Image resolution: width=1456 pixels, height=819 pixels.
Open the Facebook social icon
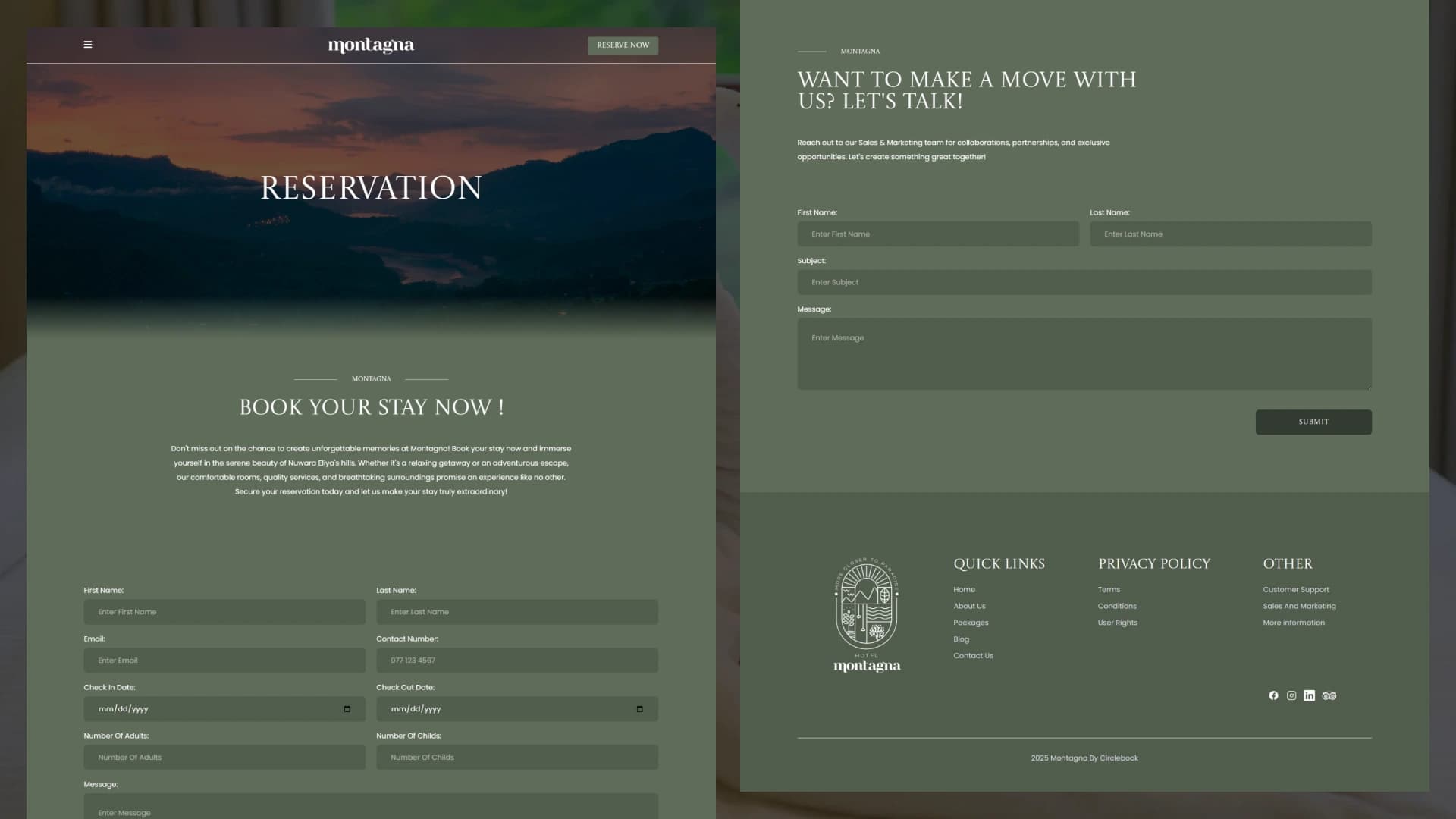click(1273, 695)
